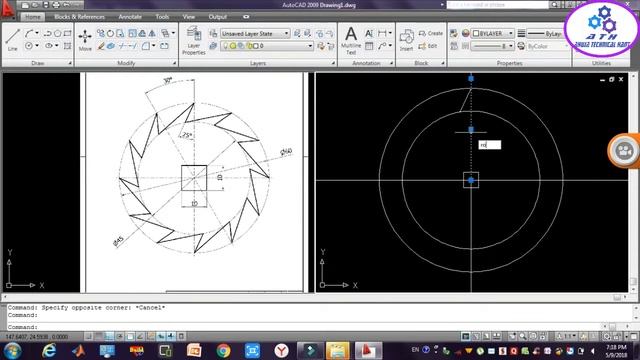Toggle Object Snap in status bar
This screenshot has width=640, height=360.
(x=130, y=336)
